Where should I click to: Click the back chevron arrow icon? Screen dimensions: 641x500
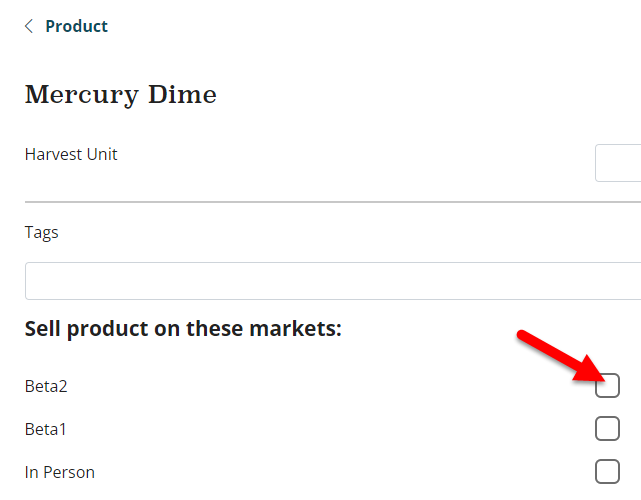pos(29,27)
